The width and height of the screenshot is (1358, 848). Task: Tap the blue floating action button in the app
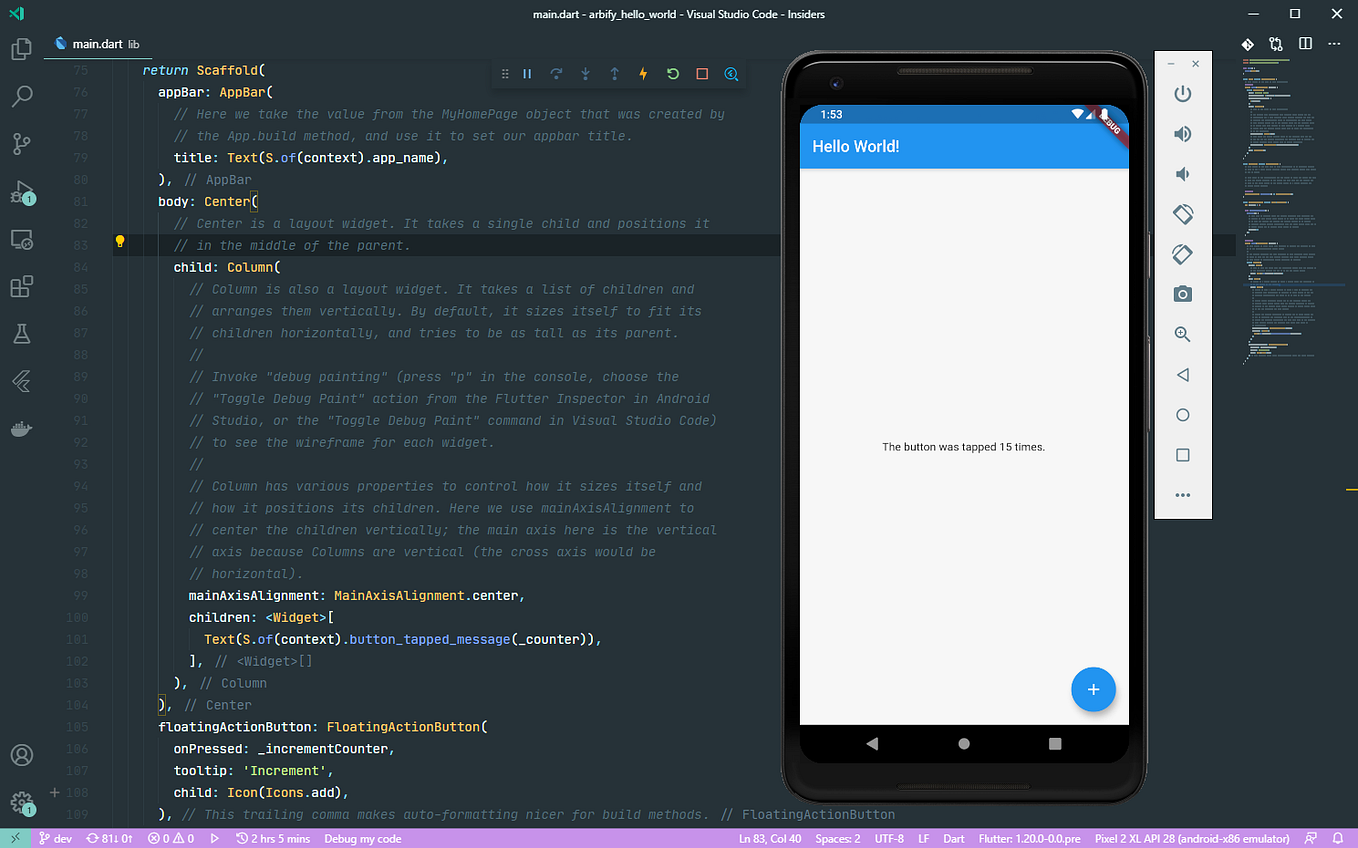coord(1093,689)
